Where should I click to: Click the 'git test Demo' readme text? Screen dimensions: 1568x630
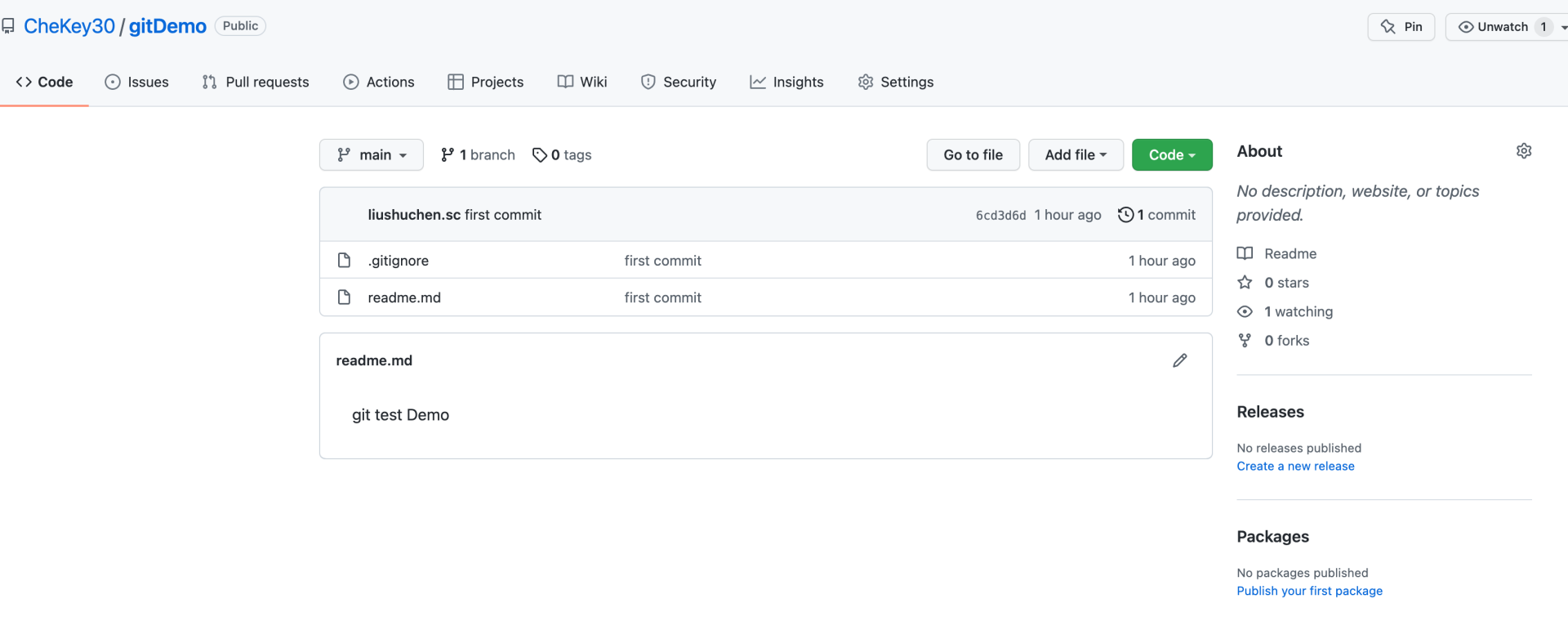[400, 415]
